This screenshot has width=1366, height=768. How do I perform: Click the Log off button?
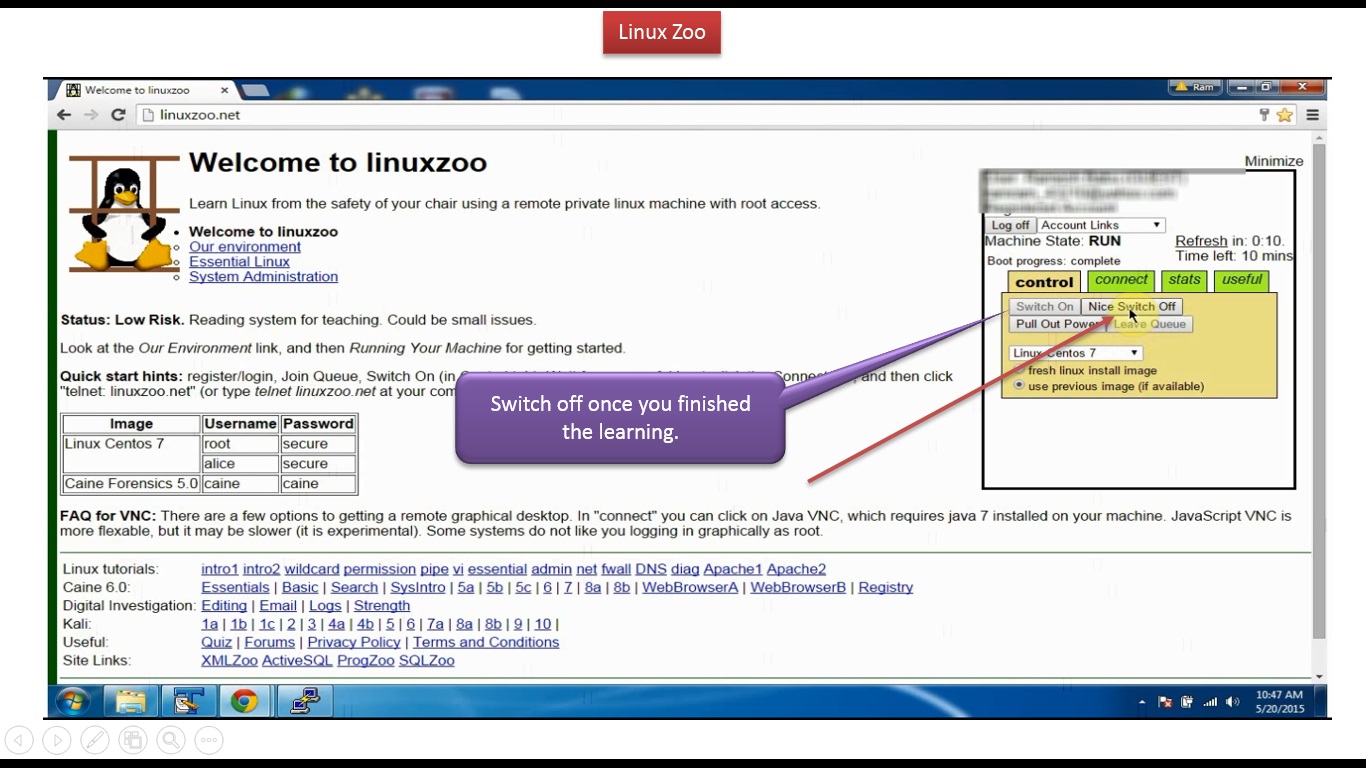[1010, 225]
